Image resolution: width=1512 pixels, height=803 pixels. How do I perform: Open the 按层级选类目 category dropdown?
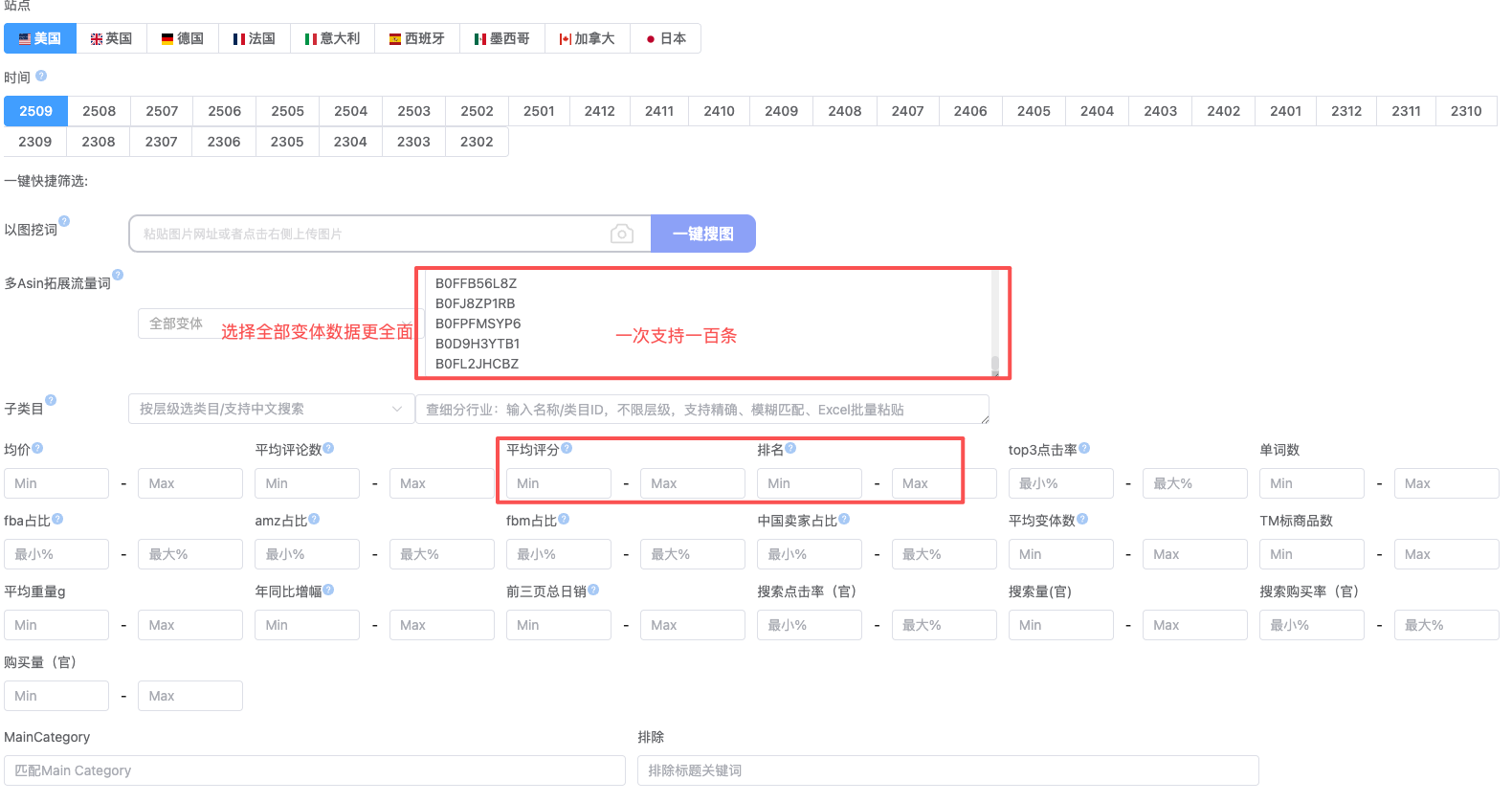[271, 409]
